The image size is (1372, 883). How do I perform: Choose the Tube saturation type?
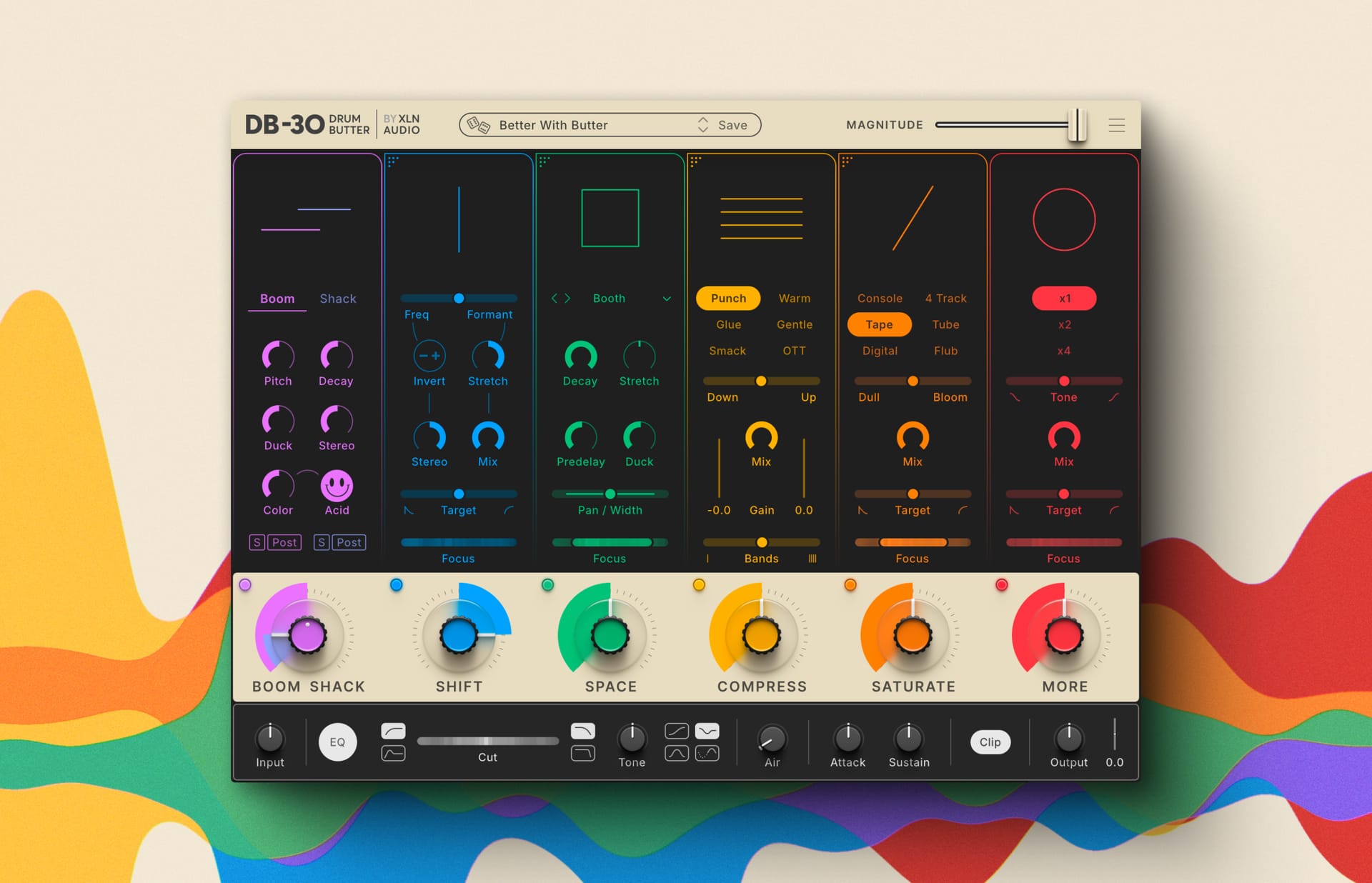[x=945, y=324]
